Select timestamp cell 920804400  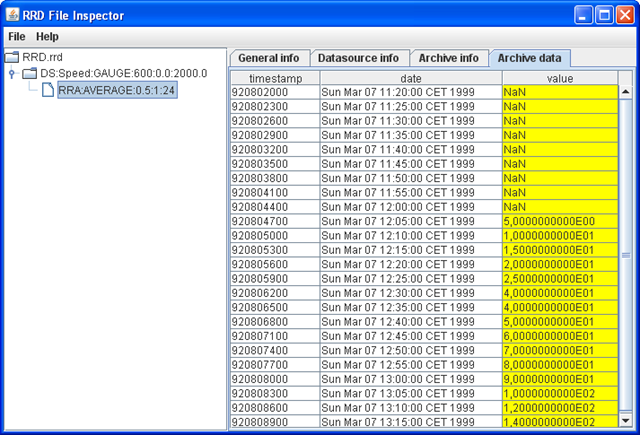275,207
